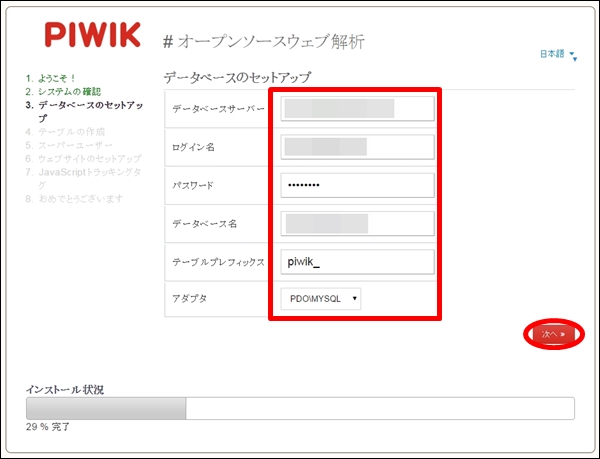
Task: Click step 7. JavaScriptトラッキングタグ
Action: 83,178
